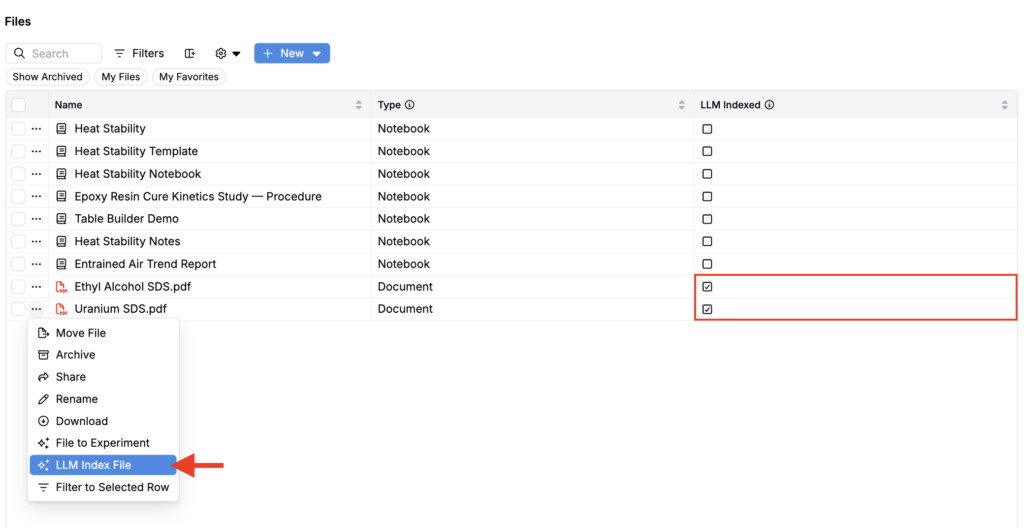The height and width of the screenshot is (528, 1024).
Task: Show info icon beside LLM Indexed header
Action: (x=769, y=105)
